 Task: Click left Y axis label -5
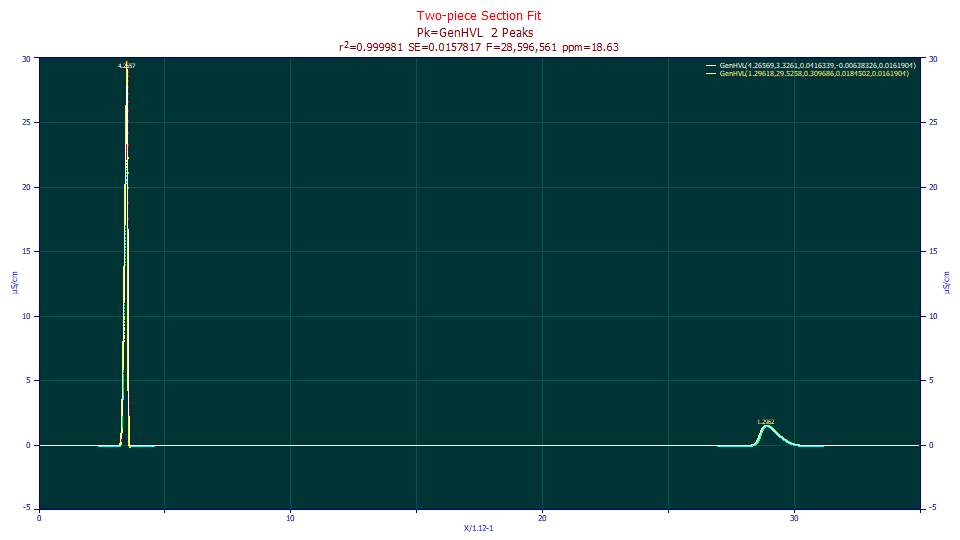click(26, 508)
